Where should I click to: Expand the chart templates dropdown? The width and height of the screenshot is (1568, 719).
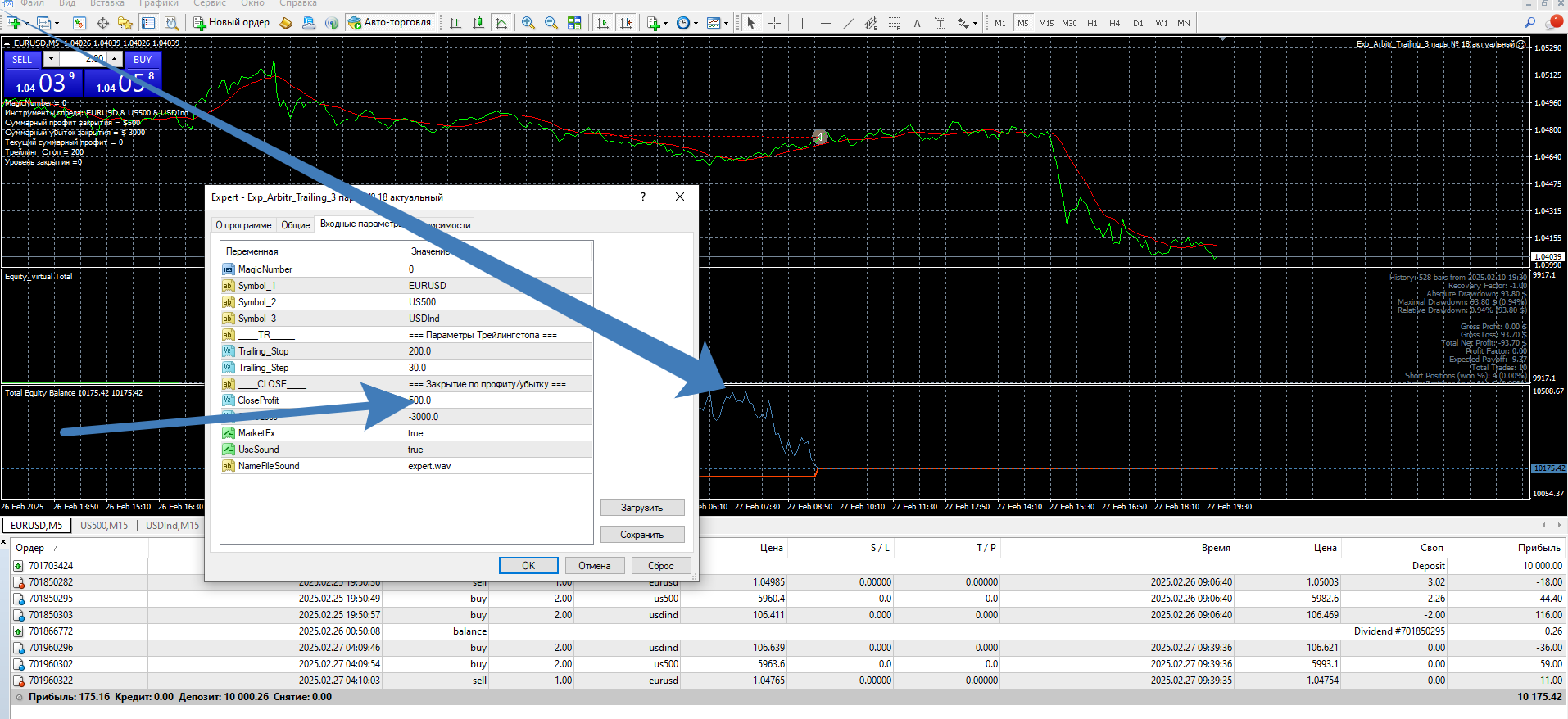coord(718,23)
